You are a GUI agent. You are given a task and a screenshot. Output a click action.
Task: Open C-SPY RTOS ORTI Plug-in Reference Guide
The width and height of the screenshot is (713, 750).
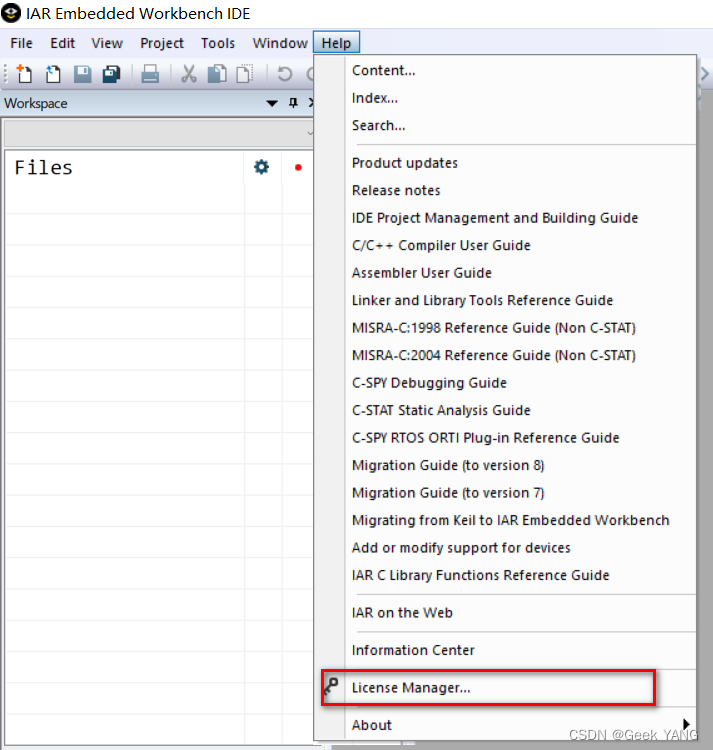pyautogui.click(x=505, y=438)
